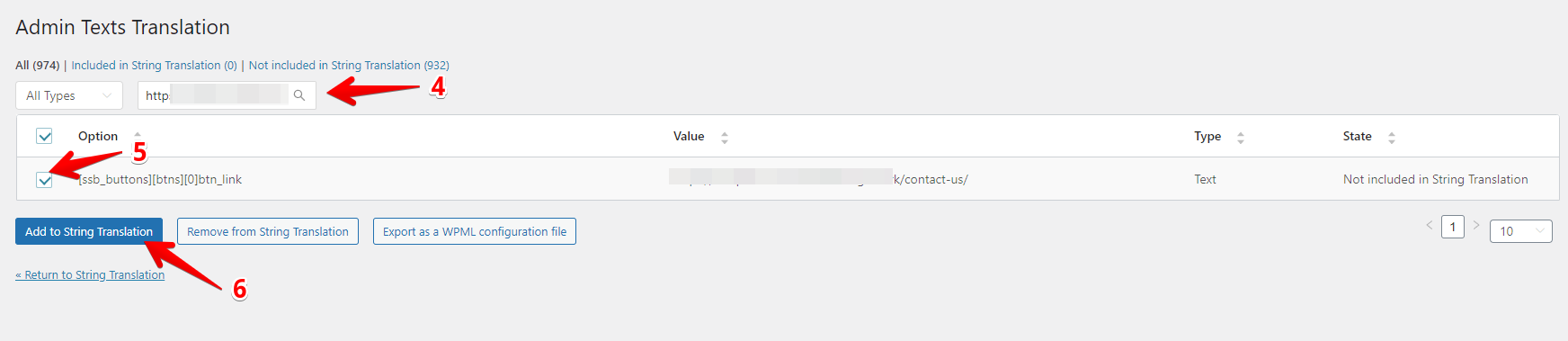Sort by State column arrows
Image resolution: width=1568 pixels, height=341 pixels.
(1392, 138)
